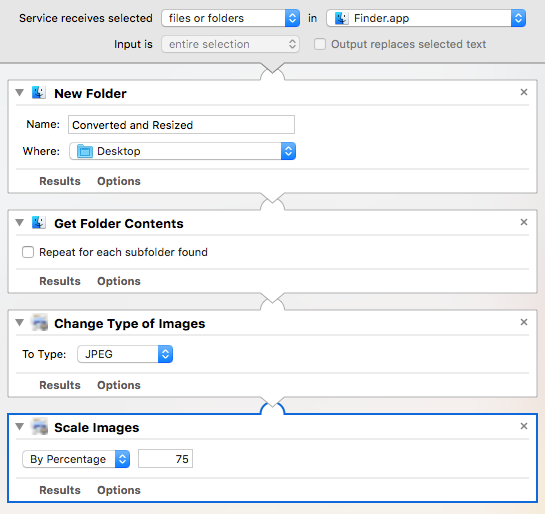Viewport: 545px width, 514px height.
Task: Collapse the New Folder action
Action: (x=19, y=92)
